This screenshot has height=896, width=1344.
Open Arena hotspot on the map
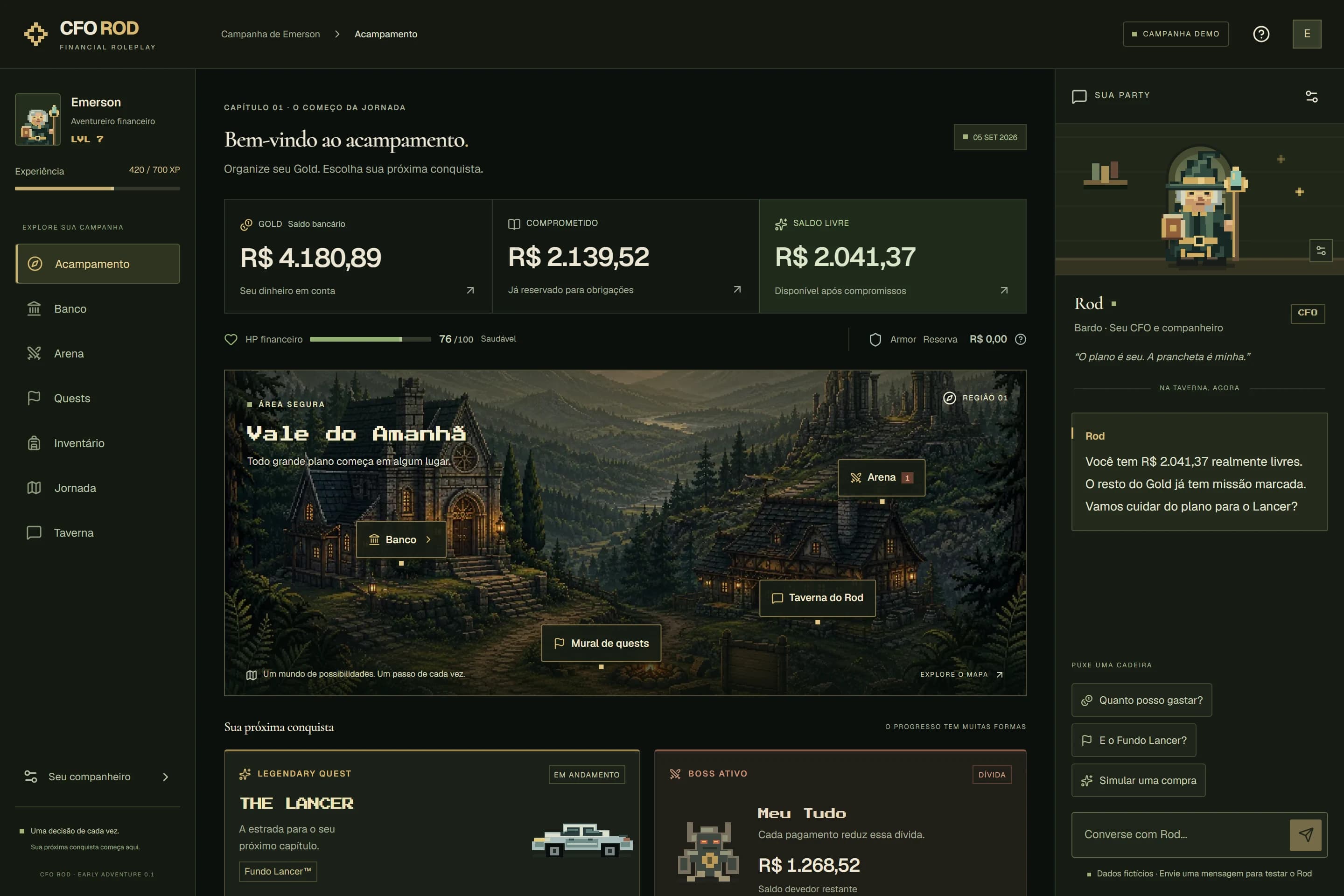pyautogui.click(x=881, y=478)
